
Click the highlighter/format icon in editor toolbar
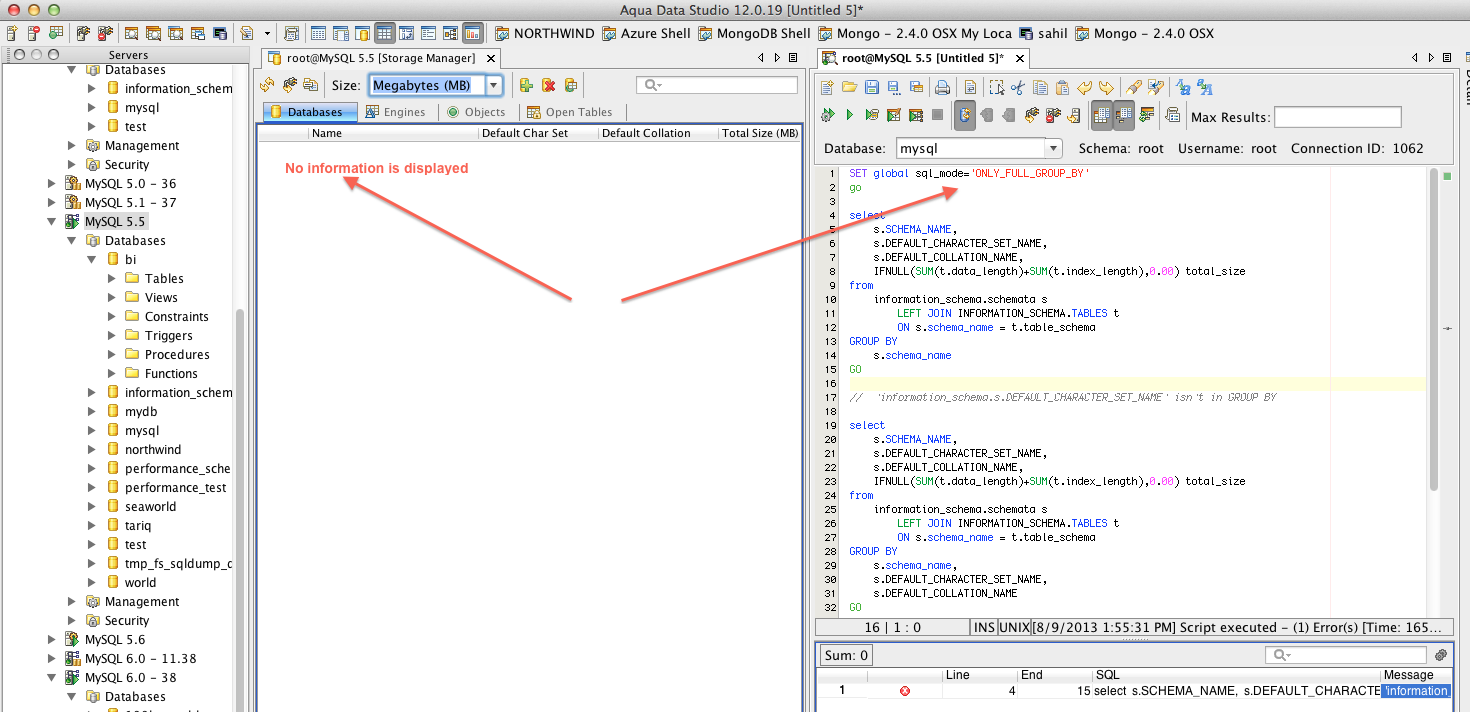[x=1134, y=87]
